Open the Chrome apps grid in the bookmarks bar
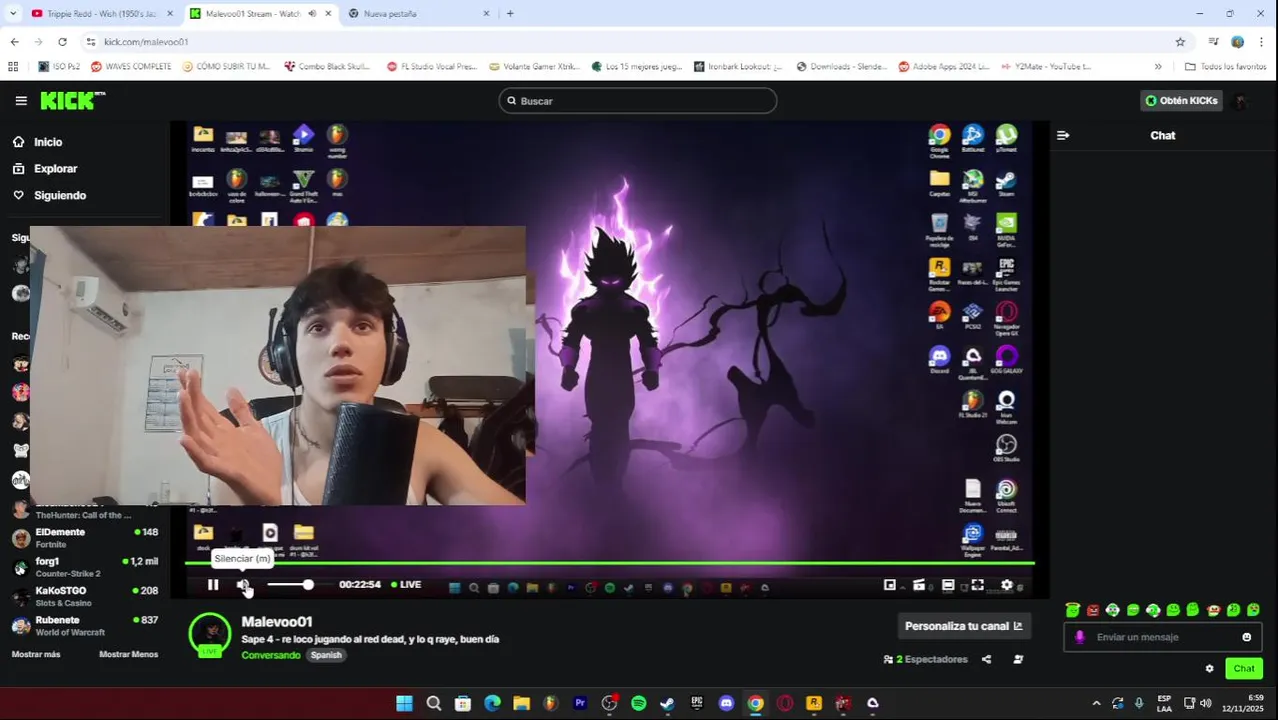This screenshot has width=1278, height=720. [13, 67]
